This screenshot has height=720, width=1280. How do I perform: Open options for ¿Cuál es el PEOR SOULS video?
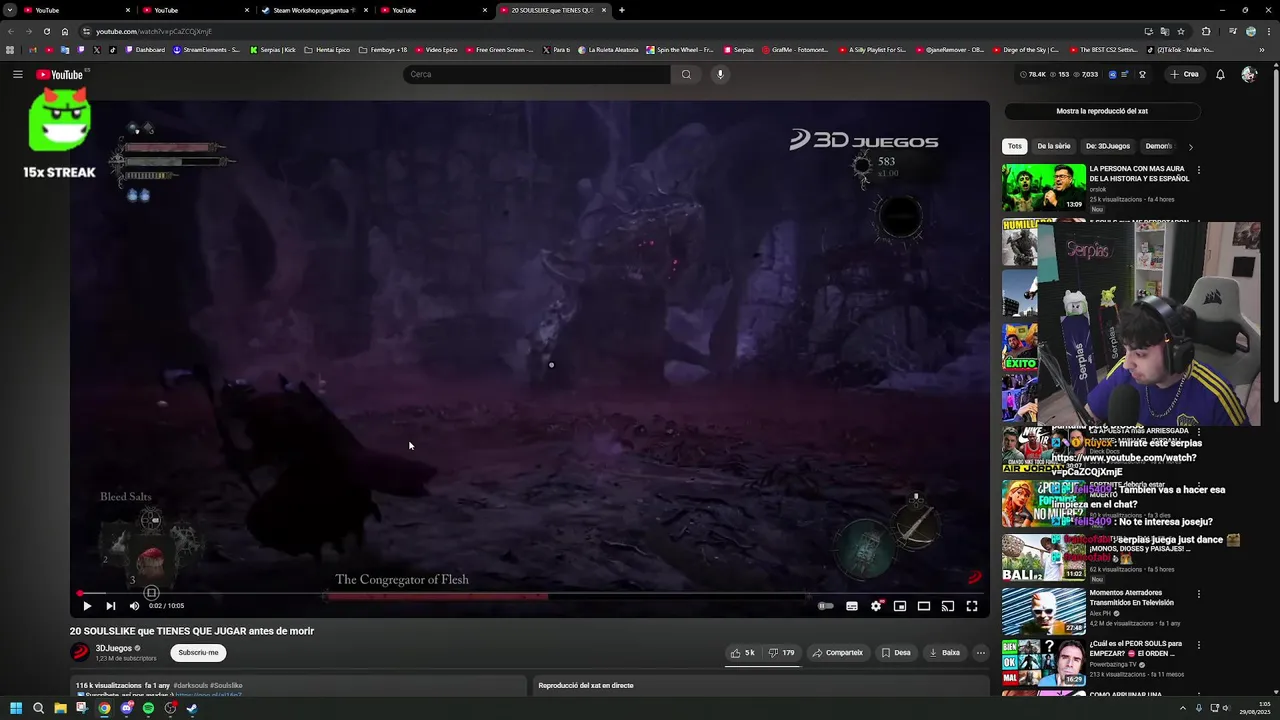(1198, 645)
